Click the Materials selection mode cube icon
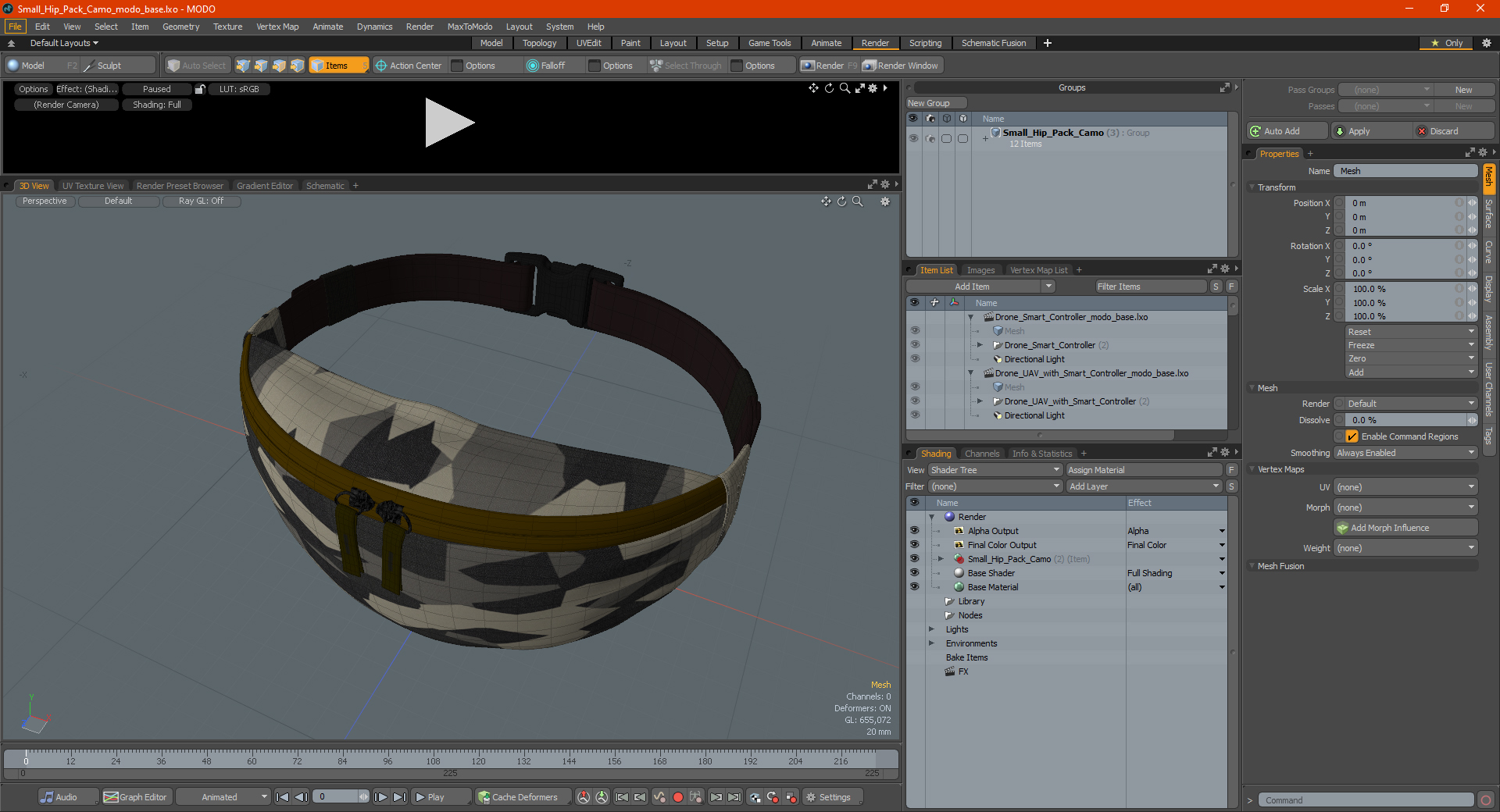The width and height of the screenshot is (1500, 812). [297, 66]
